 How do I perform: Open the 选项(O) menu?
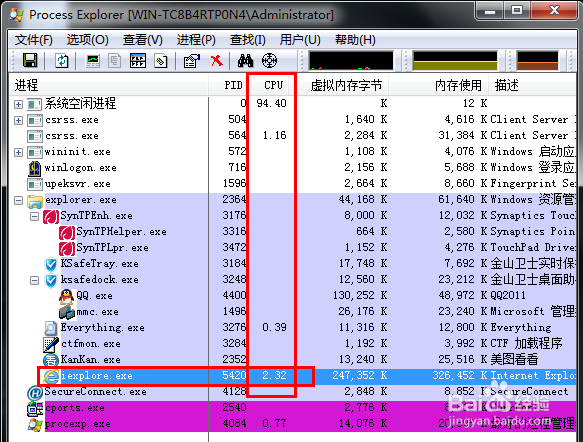tap(87, 40)
